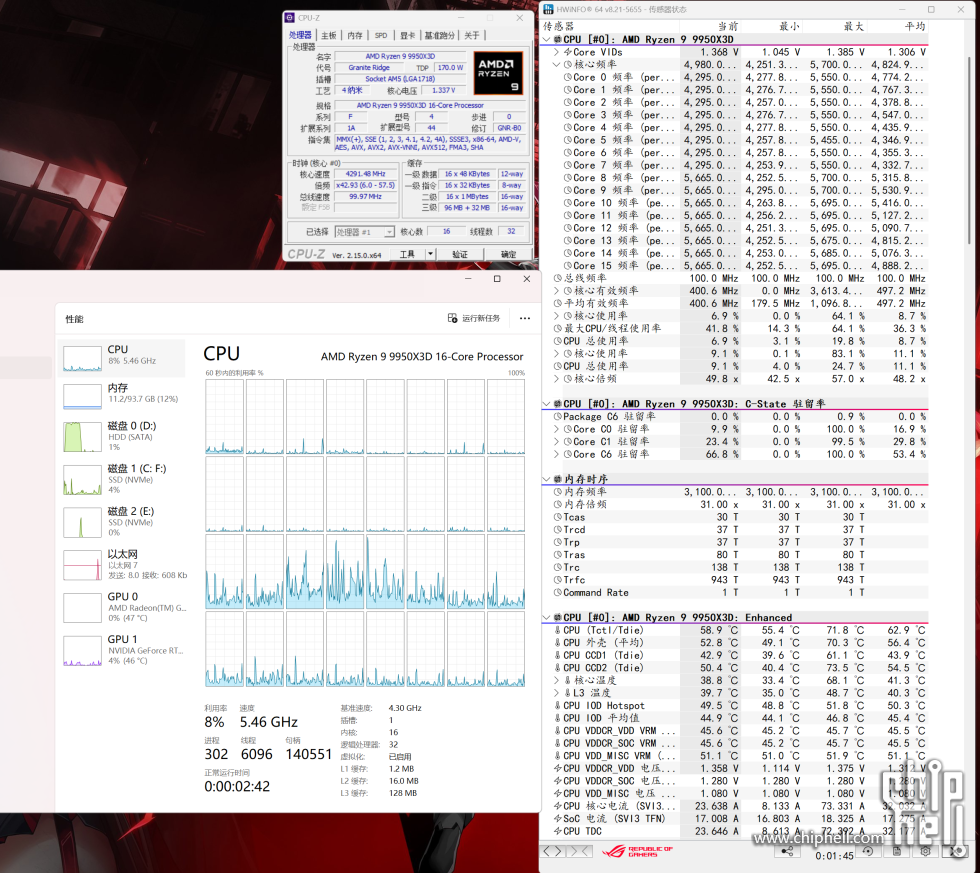
Task: Collapse the CPU [#0] AMD Ryzen sensor group
Action: coord(547,39)
